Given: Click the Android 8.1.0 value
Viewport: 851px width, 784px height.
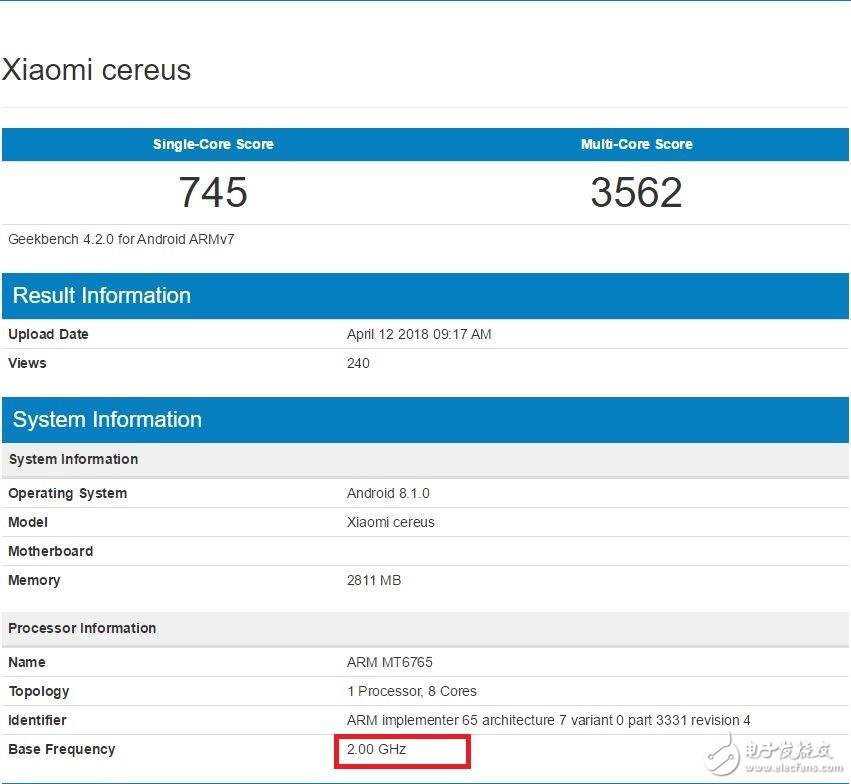Looking at the screenshot, I should tap(388, 493).
